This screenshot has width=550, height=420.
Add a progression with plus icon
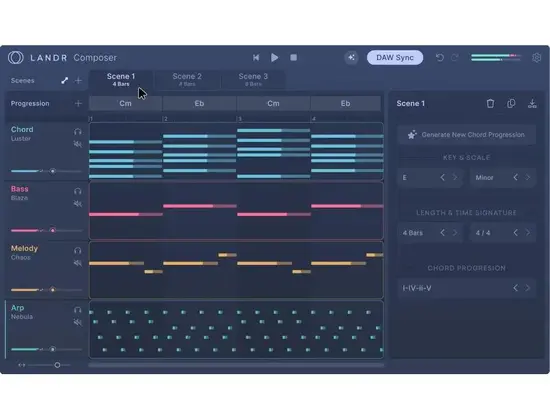(x=78, y=104)
